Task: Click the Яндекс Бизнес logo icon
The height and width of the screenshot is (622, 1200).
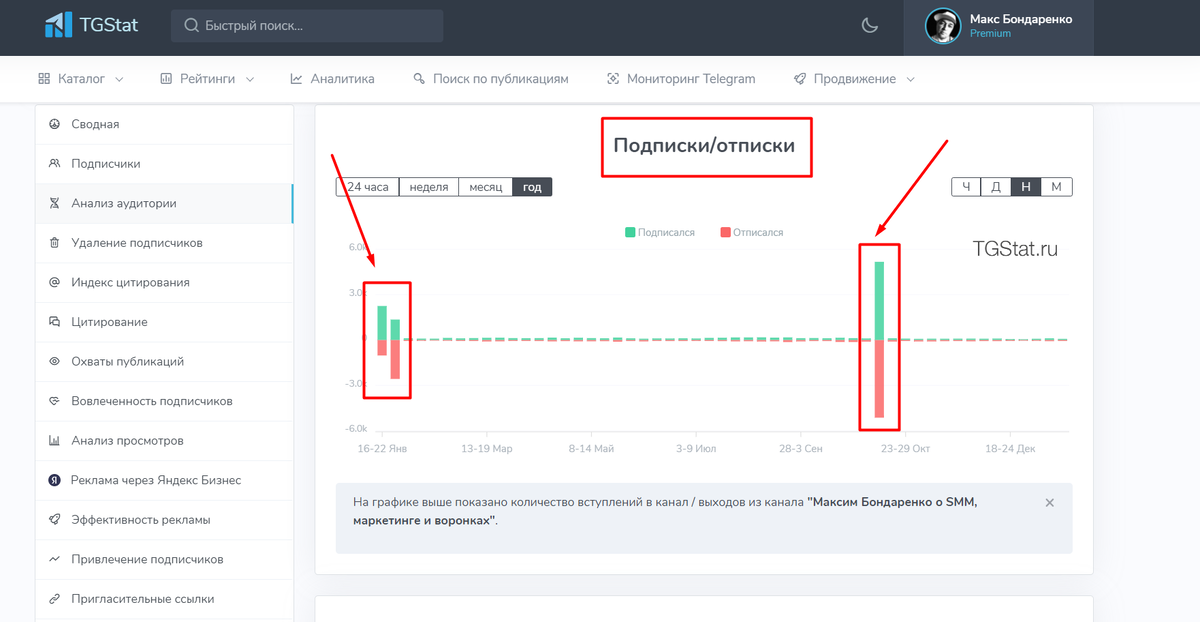Action: point(54,480)
